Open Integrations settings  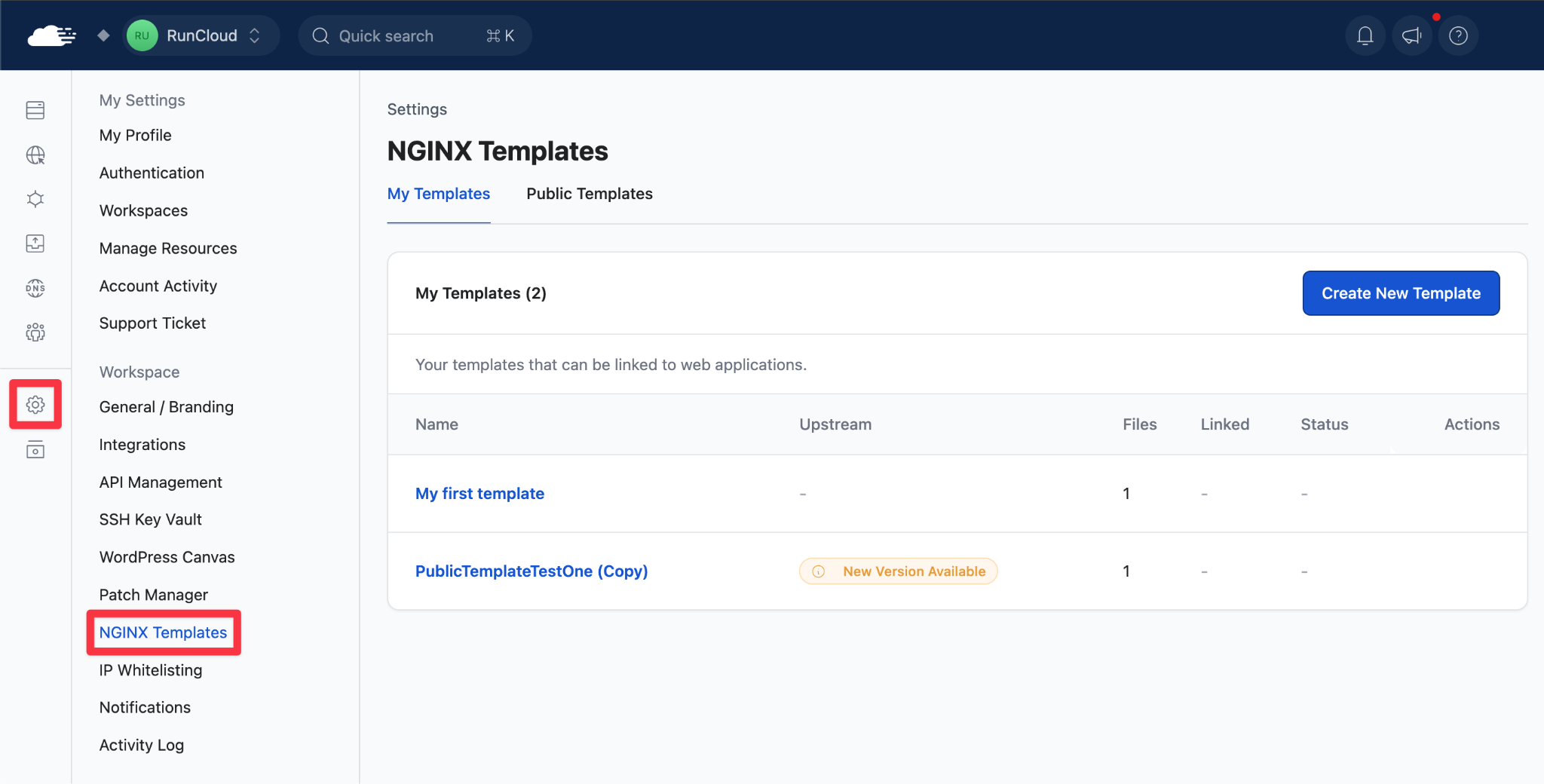tap(142, 445)
